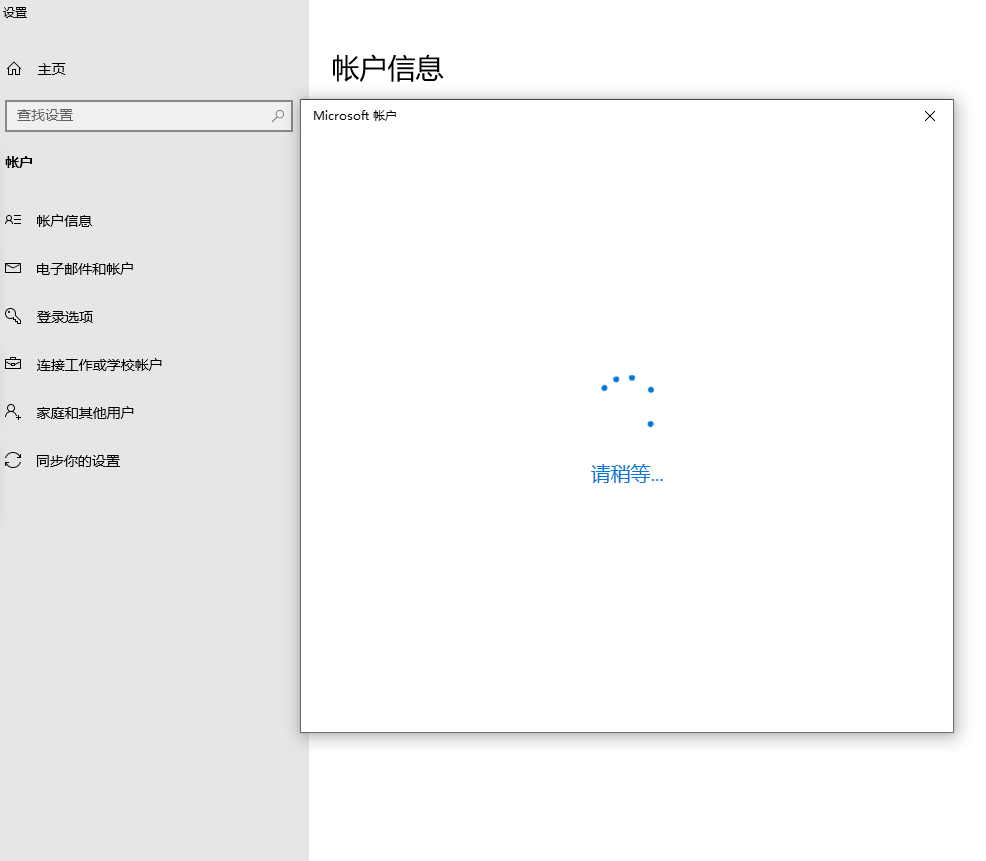Click the 请稍等... loading text

click(x=627, y=474)
